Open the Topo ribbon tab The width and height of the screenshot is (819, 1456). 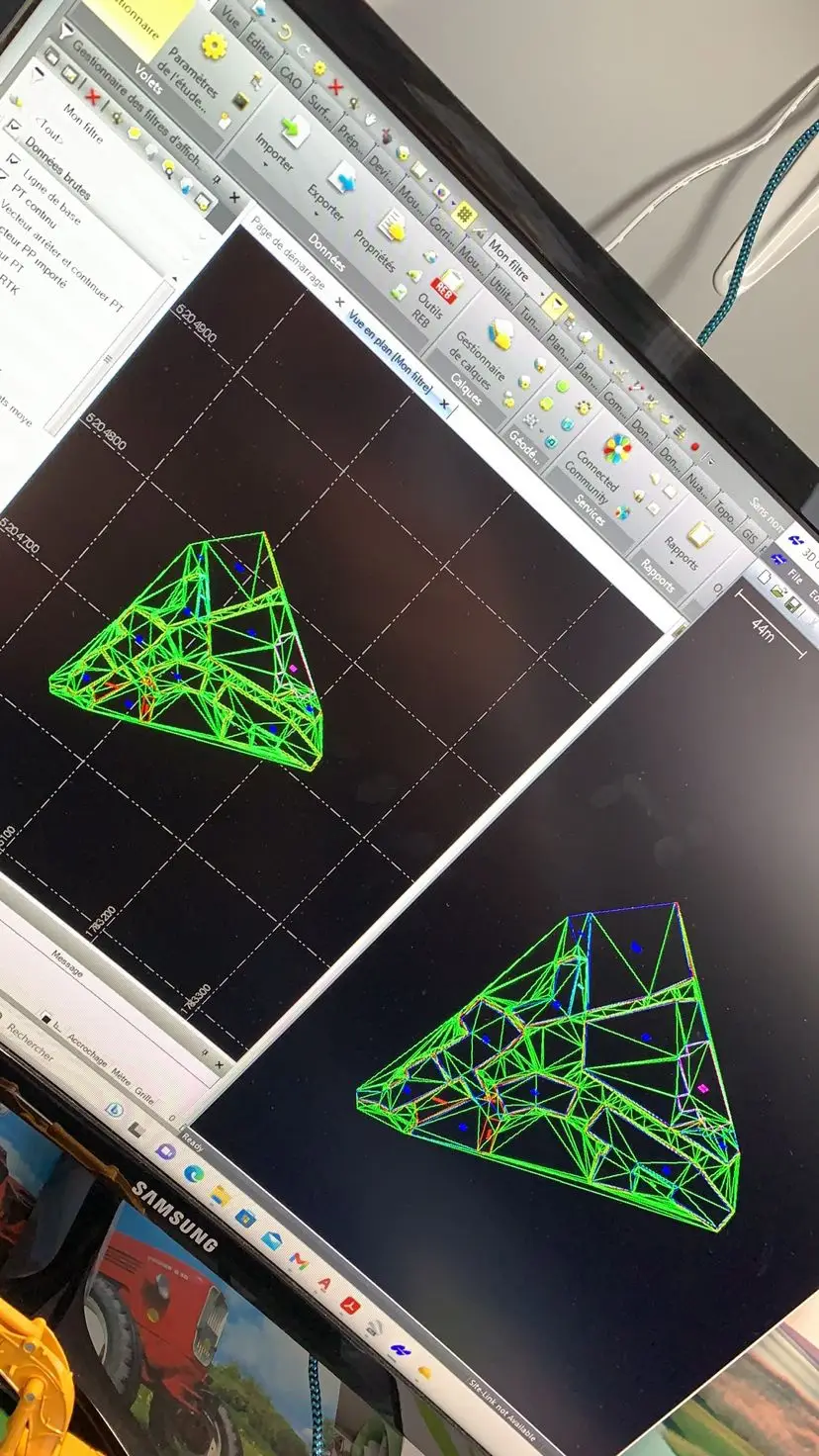pyautogui.click(x=725, y=509)
